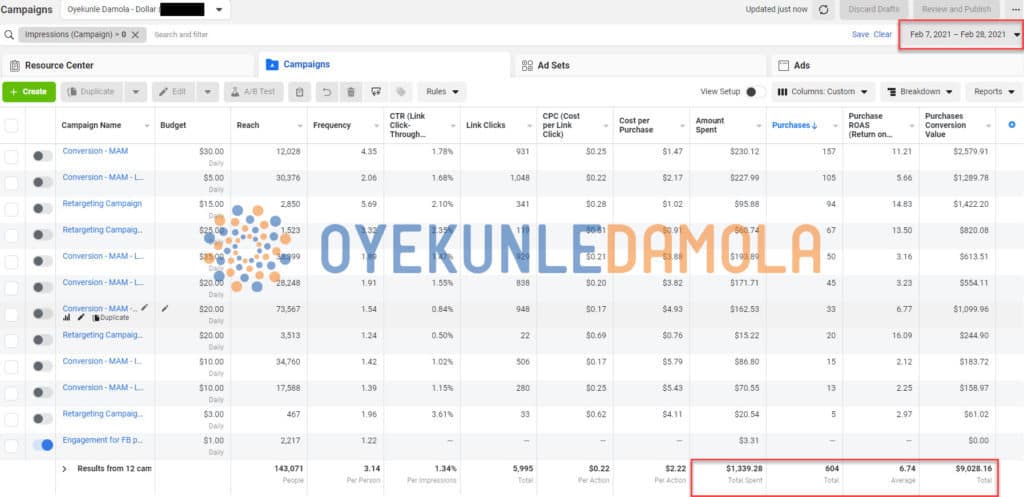The height and width of the screenshot is (497, 1024).
Task: Open the $15.00 Retargeting Campaign link
Action: (102, 204)
